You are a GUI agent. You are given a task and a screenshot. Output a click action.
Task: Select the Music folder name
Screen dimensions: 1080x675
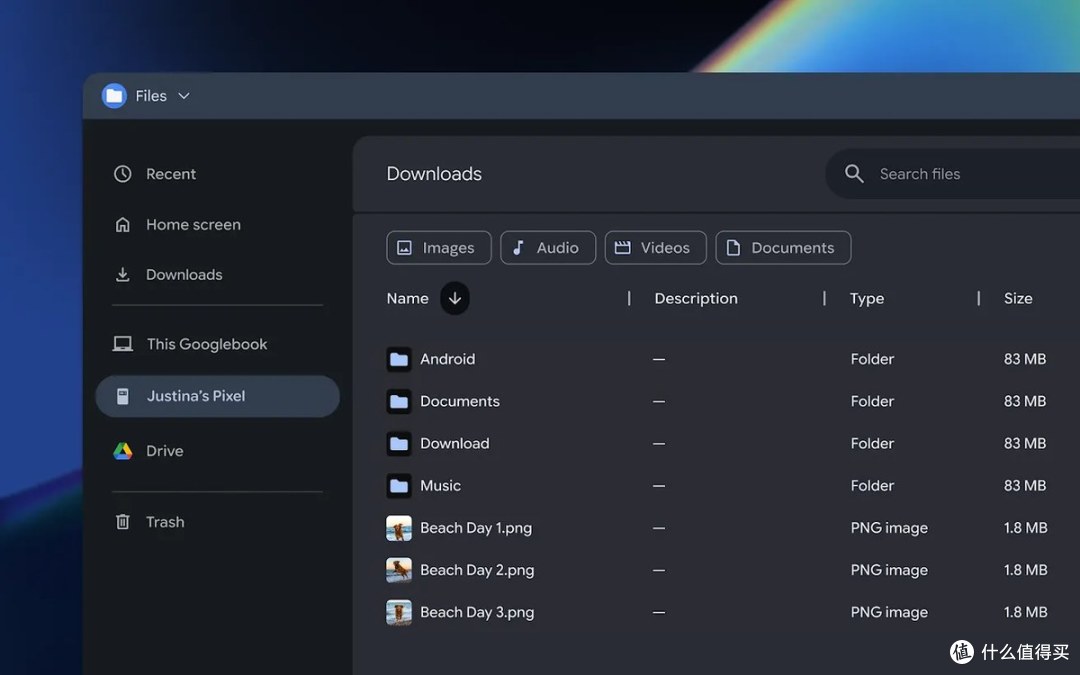pos(440,486)
